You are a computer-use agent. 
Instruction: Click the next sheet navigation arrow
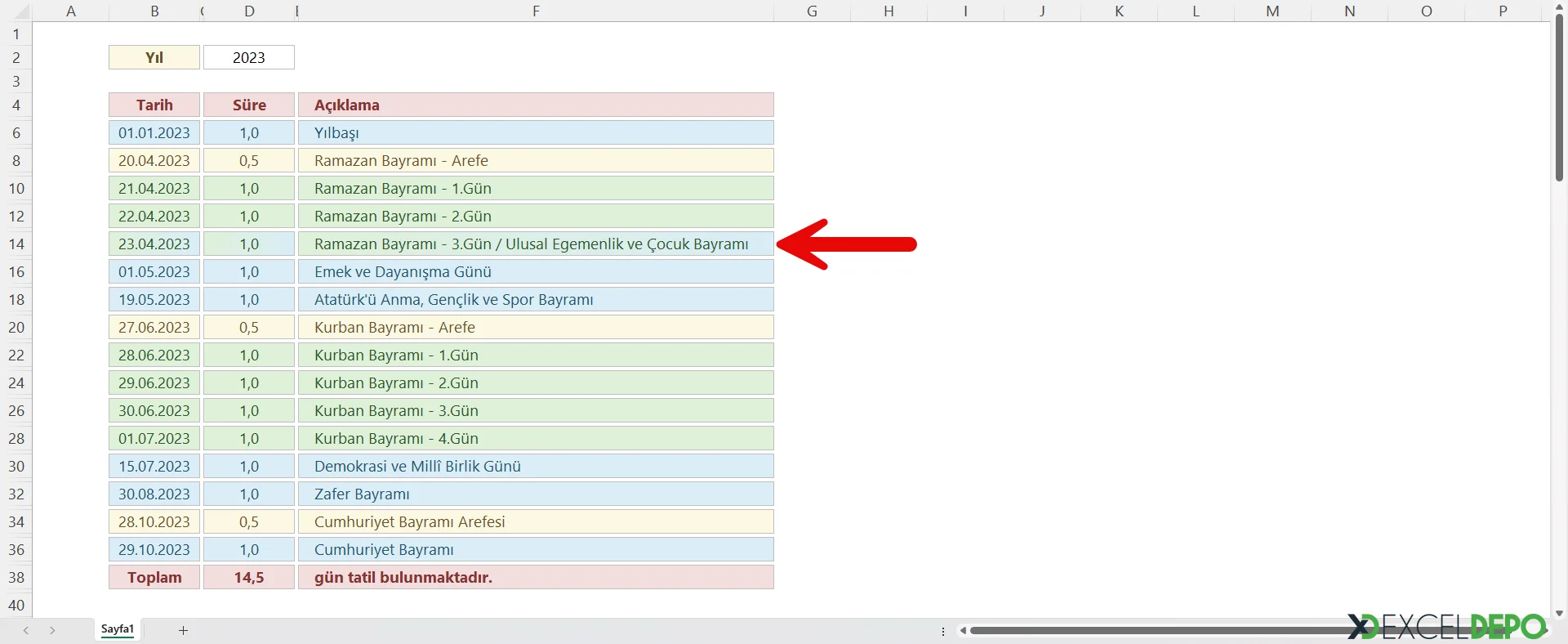(52, 630)
